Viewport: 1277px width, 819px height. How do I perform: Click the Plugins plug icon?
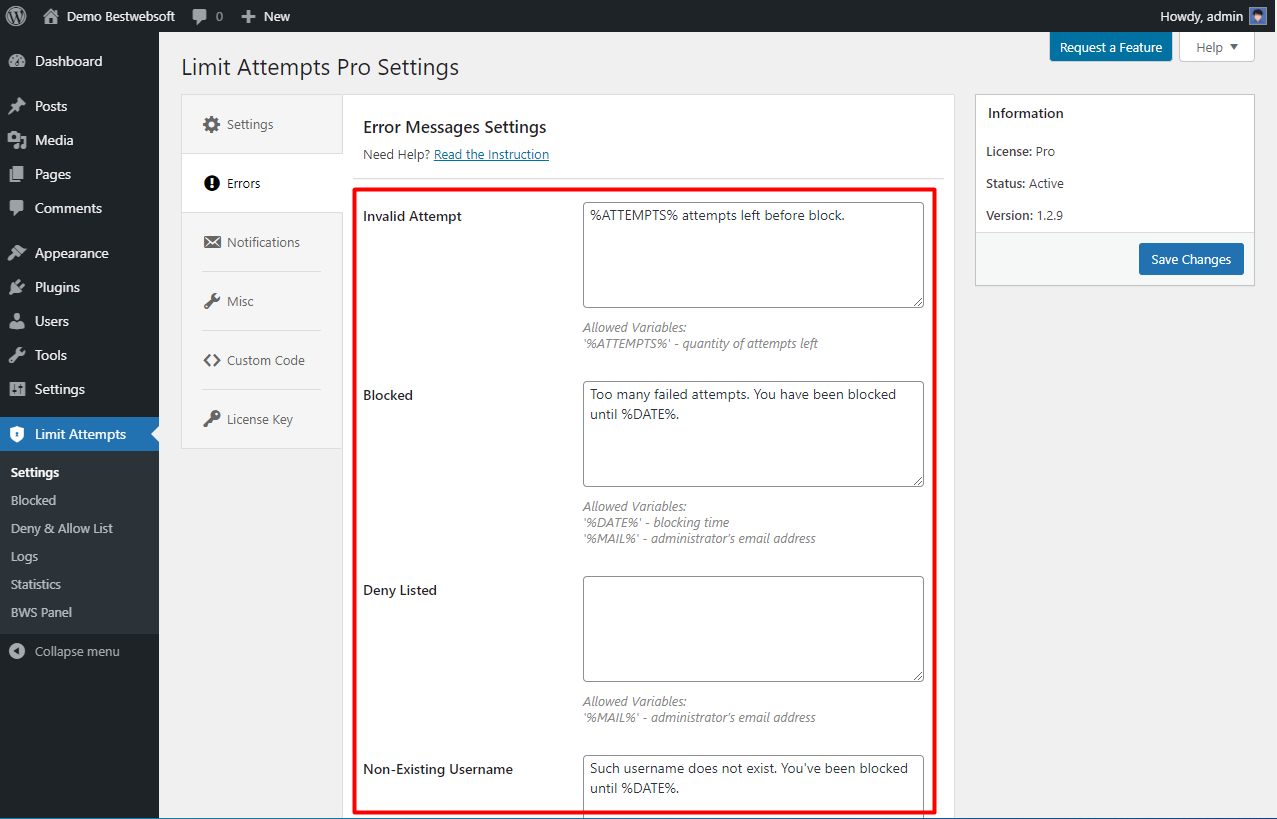pyautogui.click(x=17, y=287)
